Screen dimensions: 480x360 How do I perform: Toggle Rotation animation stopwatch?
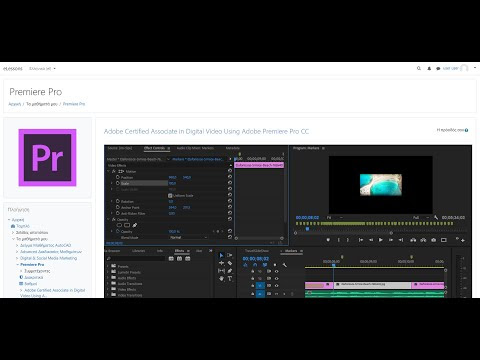pyautogui.click(x=118, y=201)
